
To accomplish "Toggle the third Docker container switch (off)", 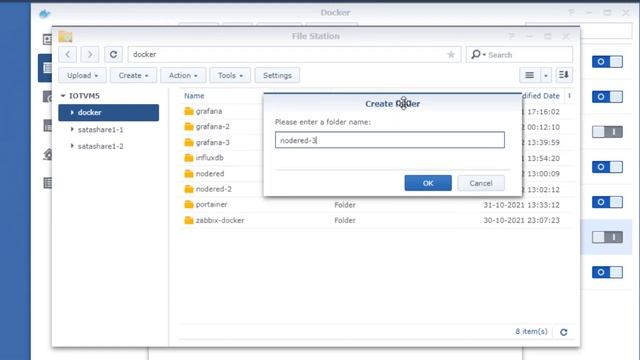I will [x=607, y=132].
